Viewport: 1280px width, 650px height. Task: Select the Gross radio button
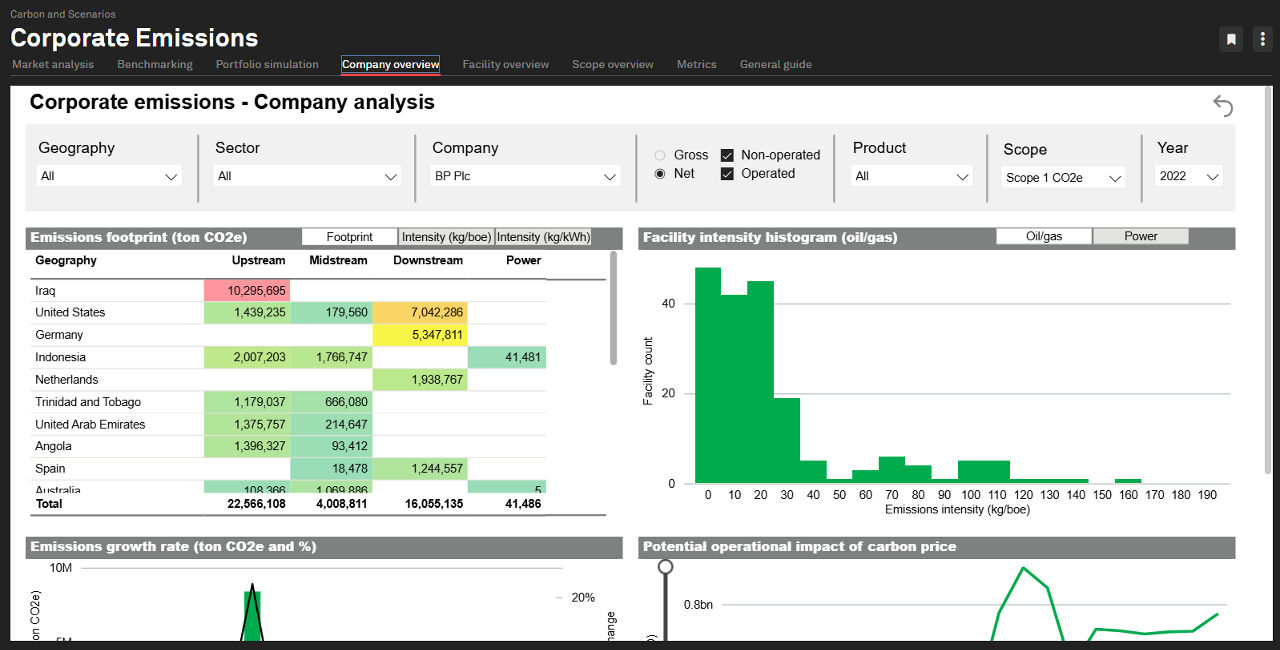pyautogui.click(x=660, y=155)
